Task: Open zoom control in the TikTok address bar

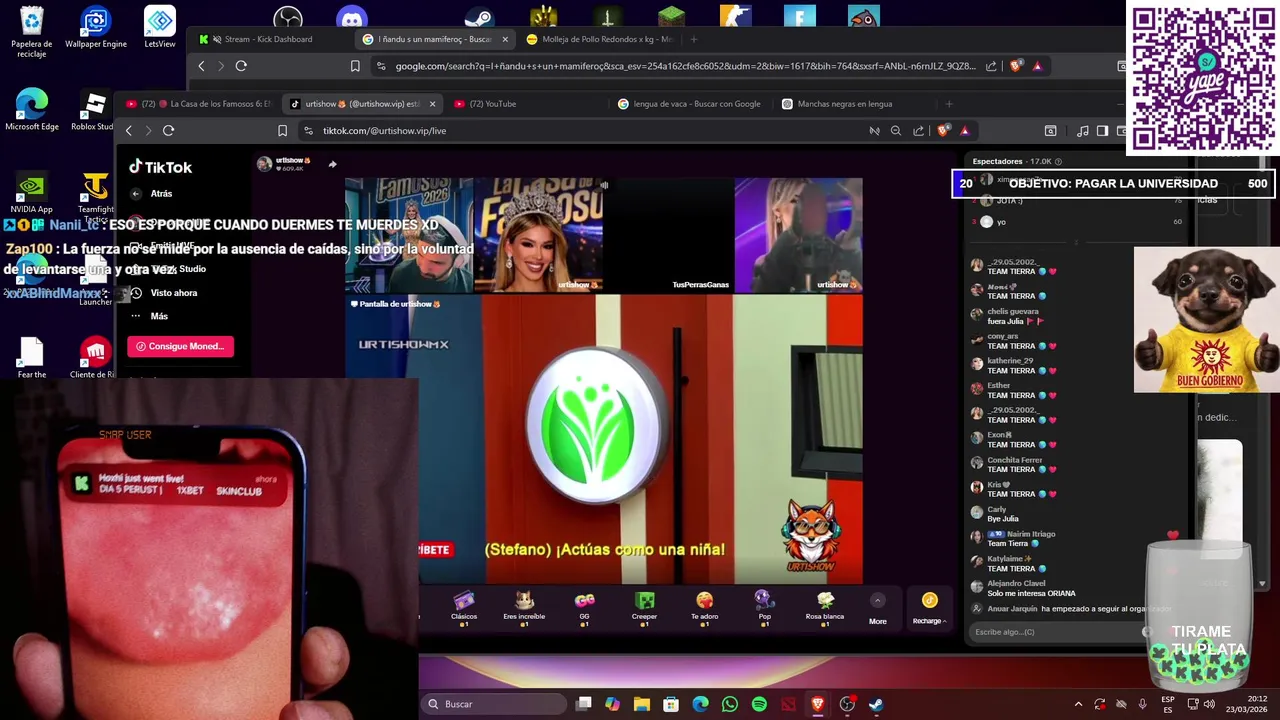Action: click(x=896, y=130)
